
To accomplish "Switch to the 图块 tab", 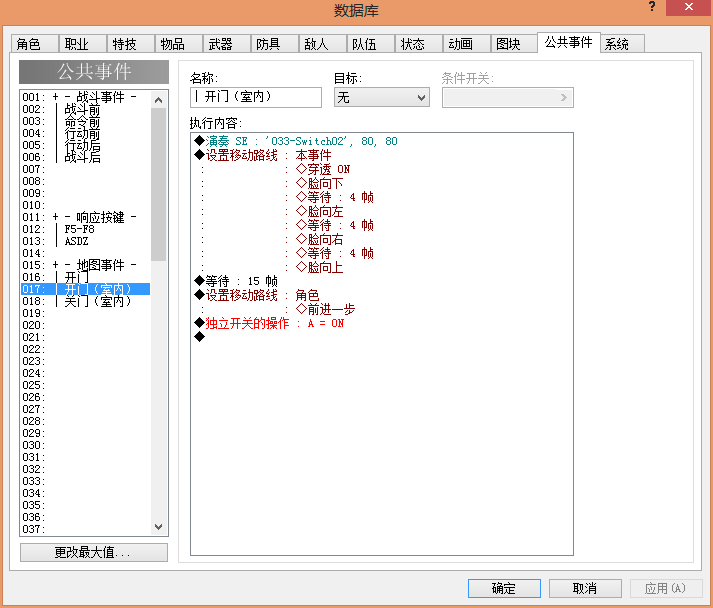I will pos(515,44).
